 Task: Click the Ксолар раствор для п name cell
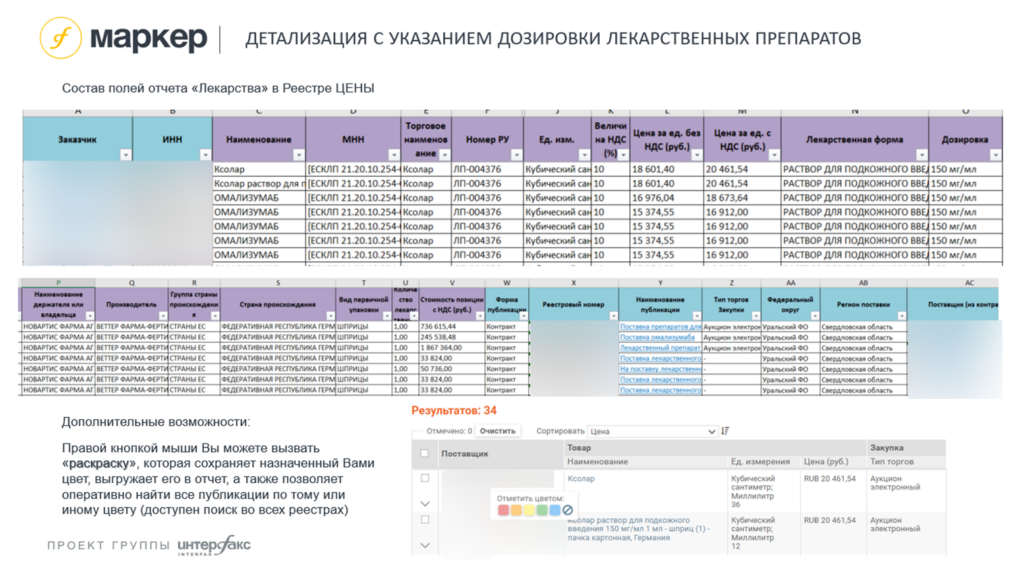point(259,184)
